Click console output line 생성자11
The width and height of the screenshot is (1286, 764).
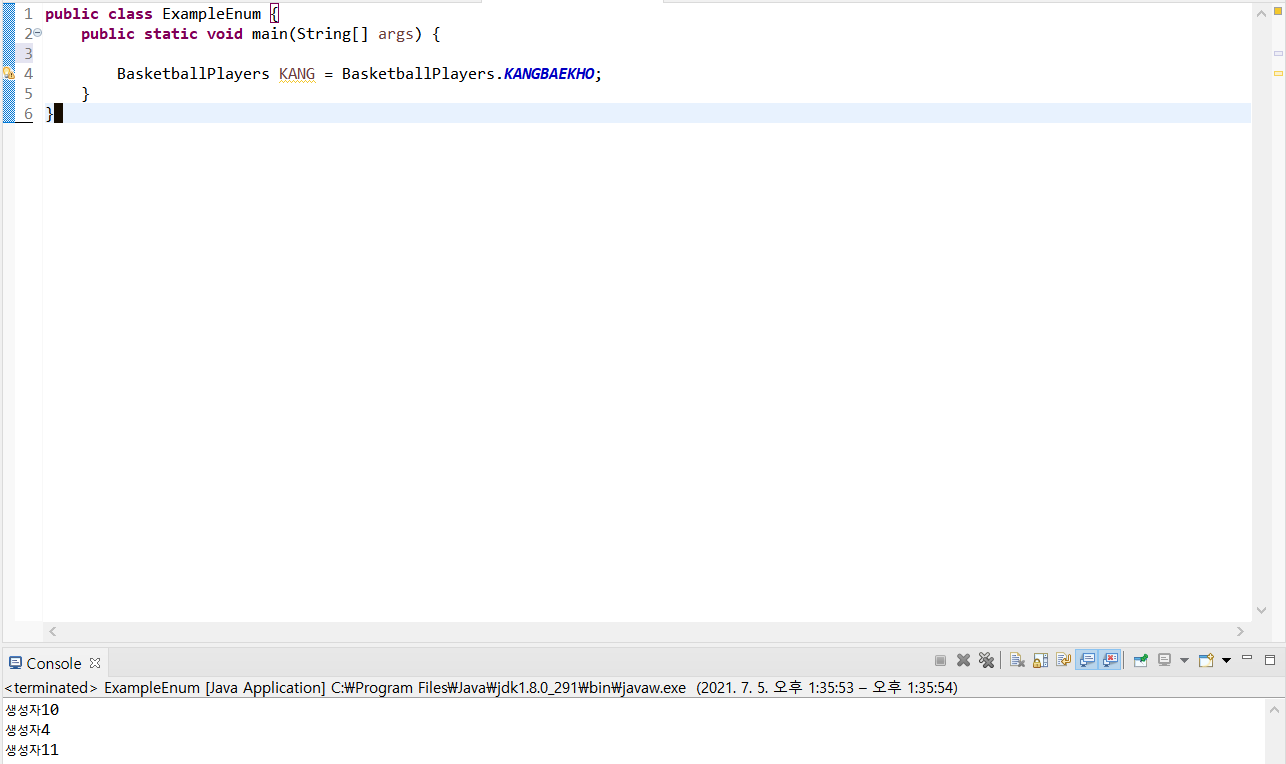(32, 750)
